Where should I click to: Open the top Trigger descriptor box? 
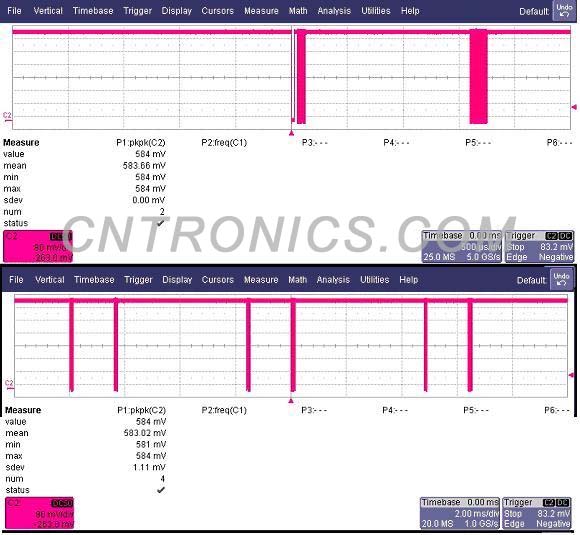tap(539, 246)
